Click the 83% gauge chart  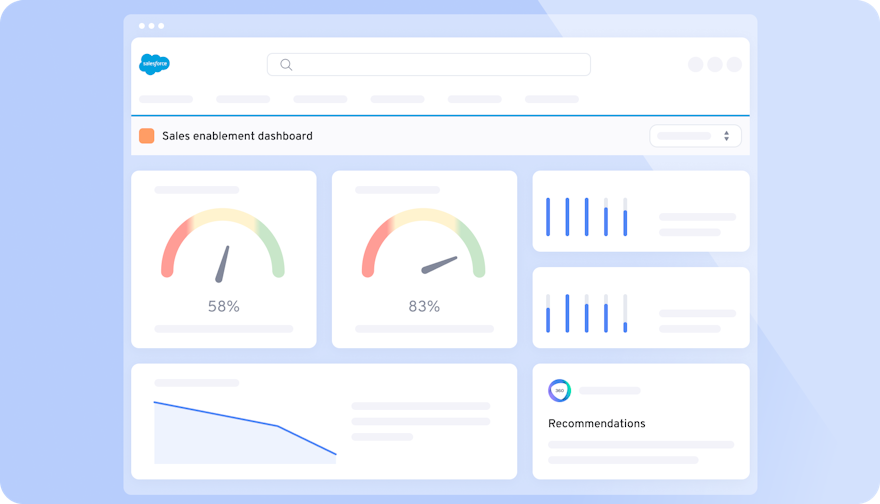tap(424, 245)
